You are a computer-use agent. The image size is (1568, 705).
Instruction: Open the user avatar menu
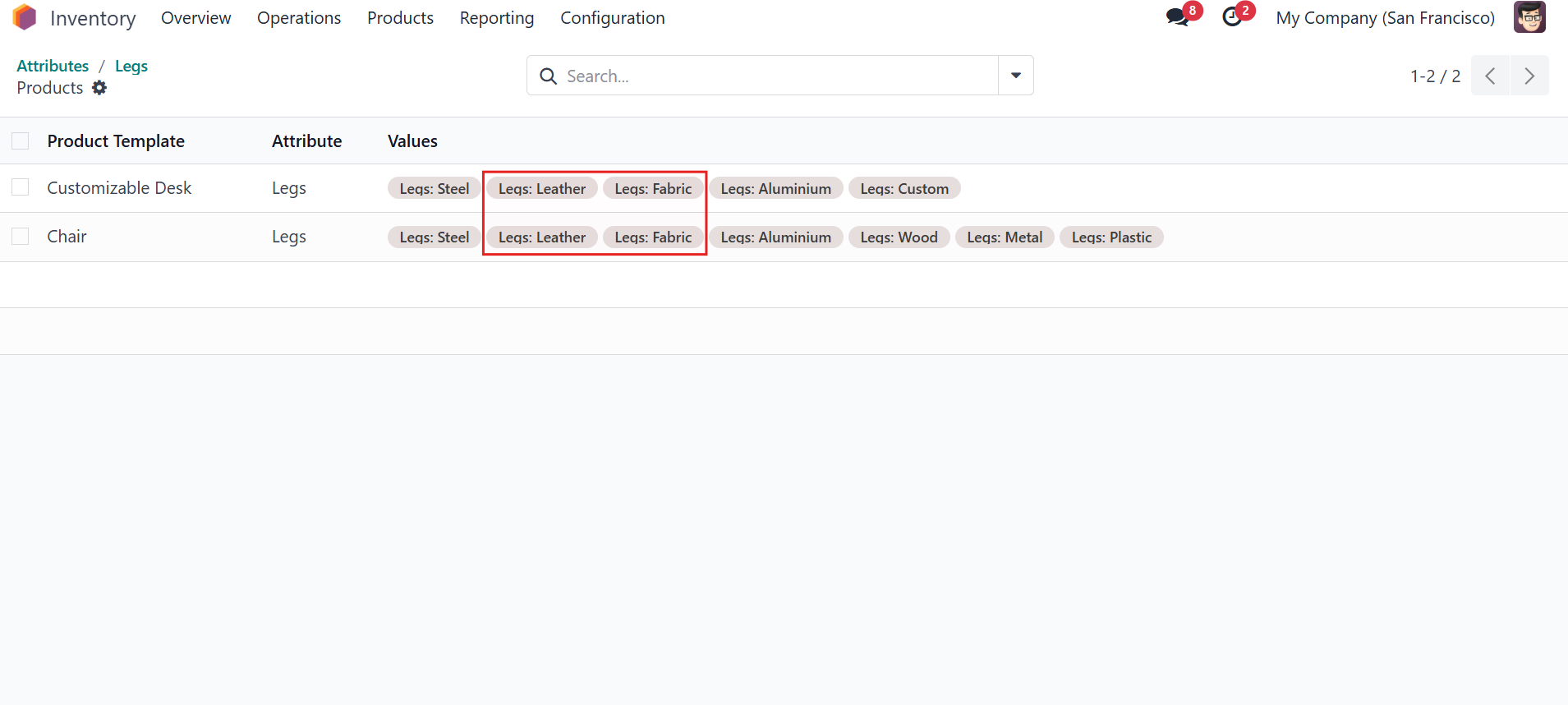coord(1529,17)
